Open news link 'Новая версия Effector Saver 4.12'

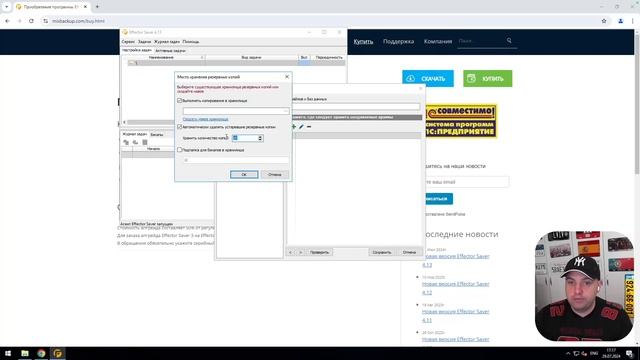point(456,288)
